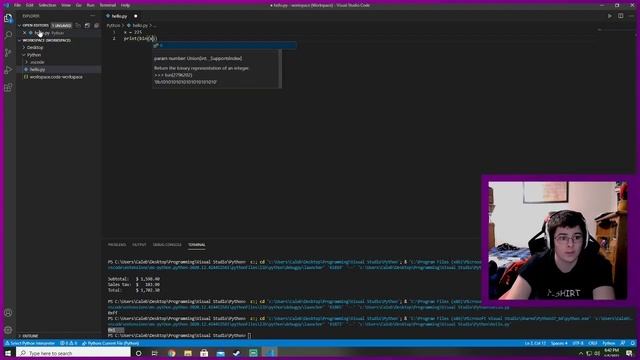The width and height of the screenshot is (640, 360).
Task: Click Select Python Interpreter in status bar
Action: 30,343
